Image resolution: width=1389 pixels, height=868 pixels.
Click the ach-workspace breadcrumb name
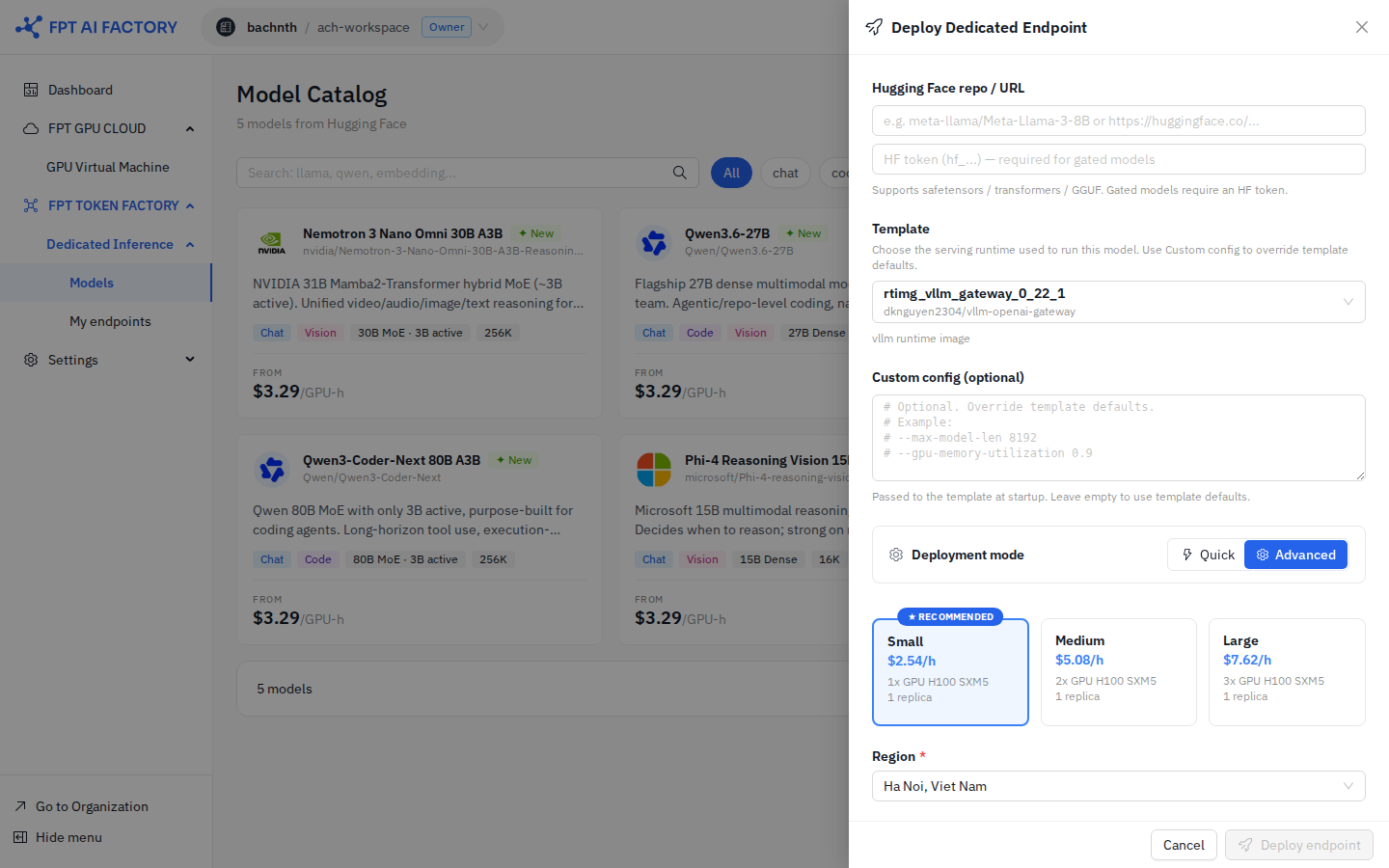364,27
